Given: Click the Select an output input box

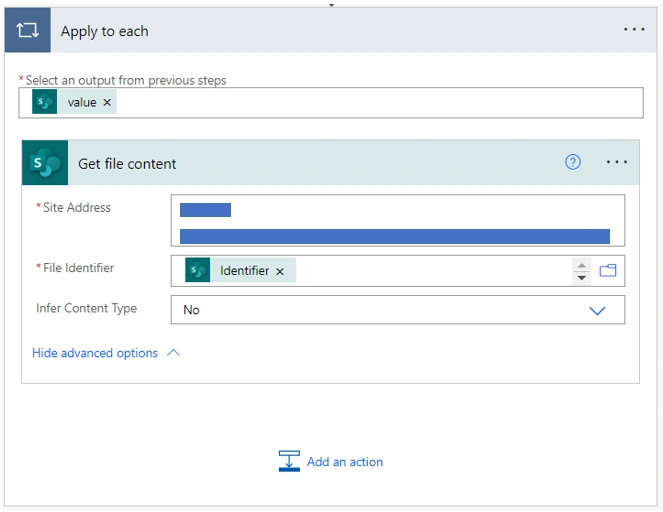Looking at the screenshot, I should [331, 103].
